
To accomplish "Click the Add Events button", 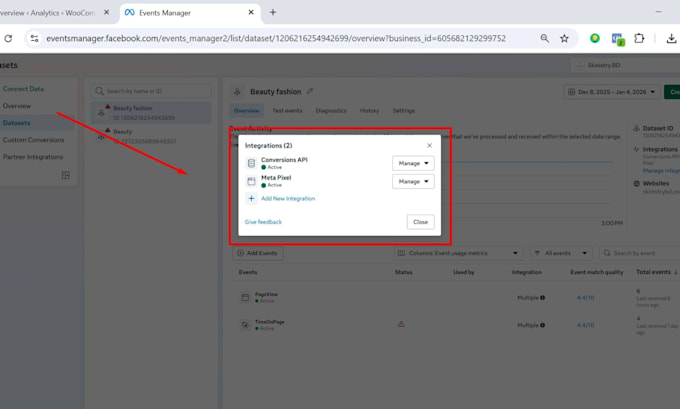I will pos(258,253).
